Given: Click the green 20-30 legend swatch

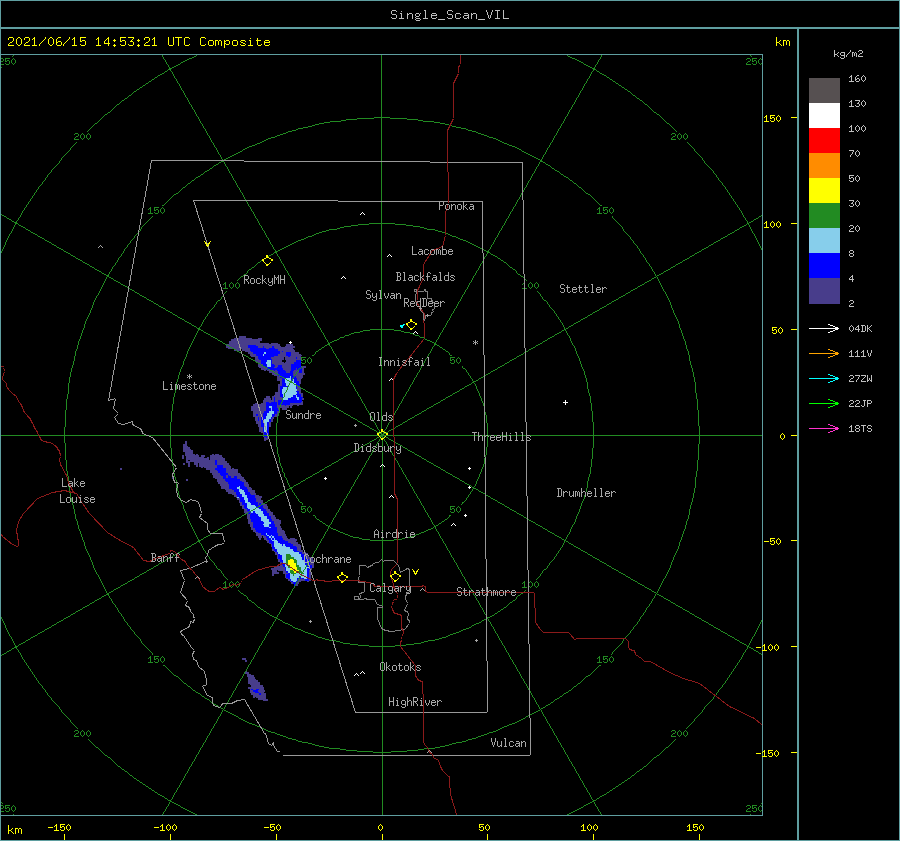Looking at the screenshot, I should (824, 215).
